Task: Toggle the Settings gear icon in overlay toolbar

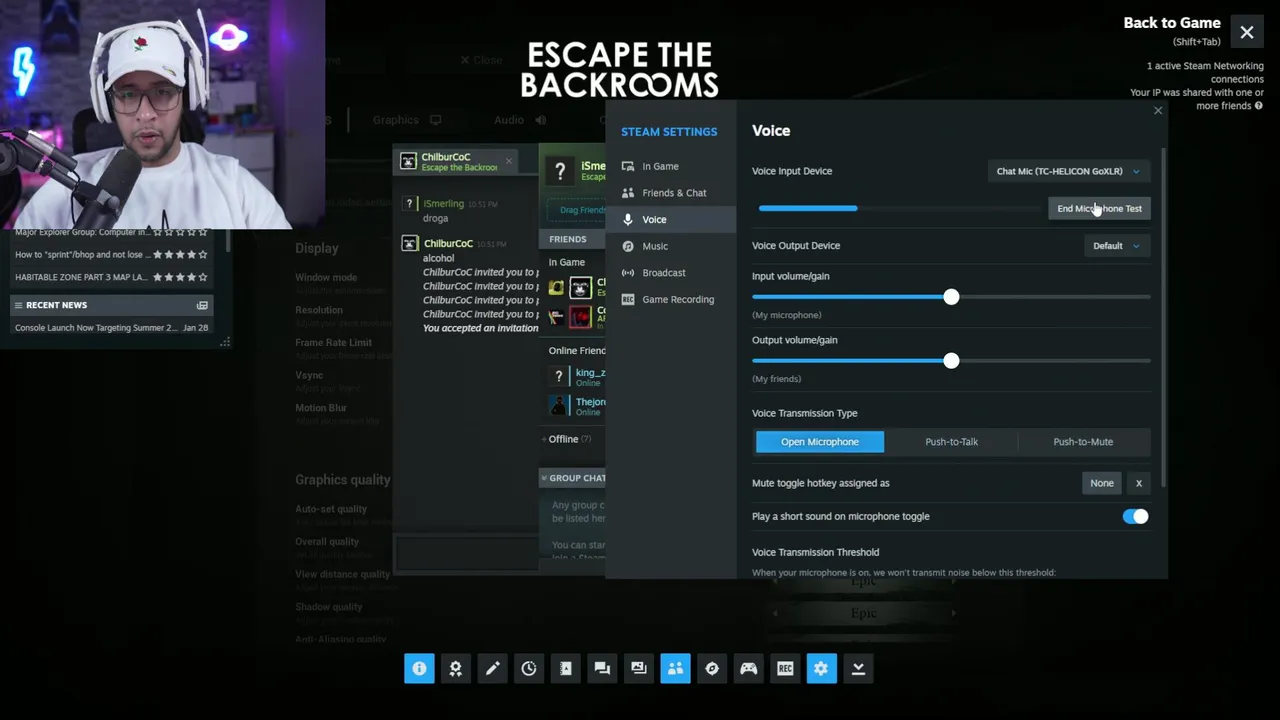Action: (x=821, y=669)
